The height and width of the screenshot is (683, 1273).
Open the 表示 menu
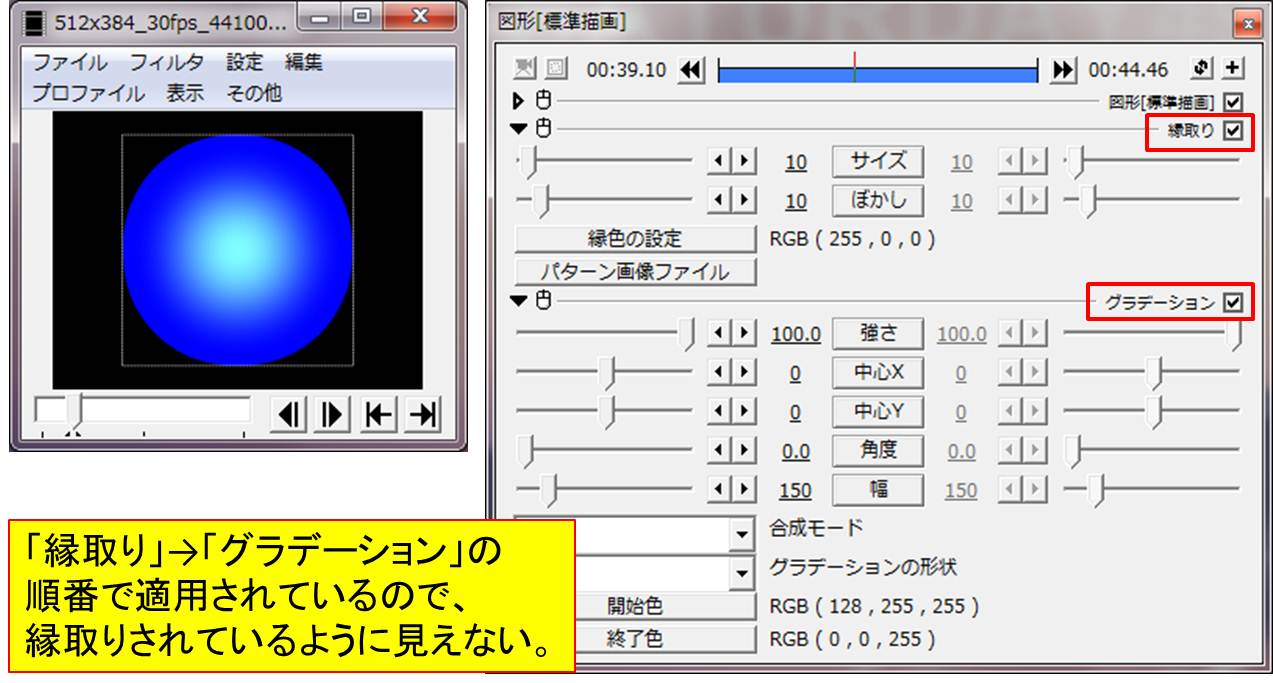tap(185, 93)
